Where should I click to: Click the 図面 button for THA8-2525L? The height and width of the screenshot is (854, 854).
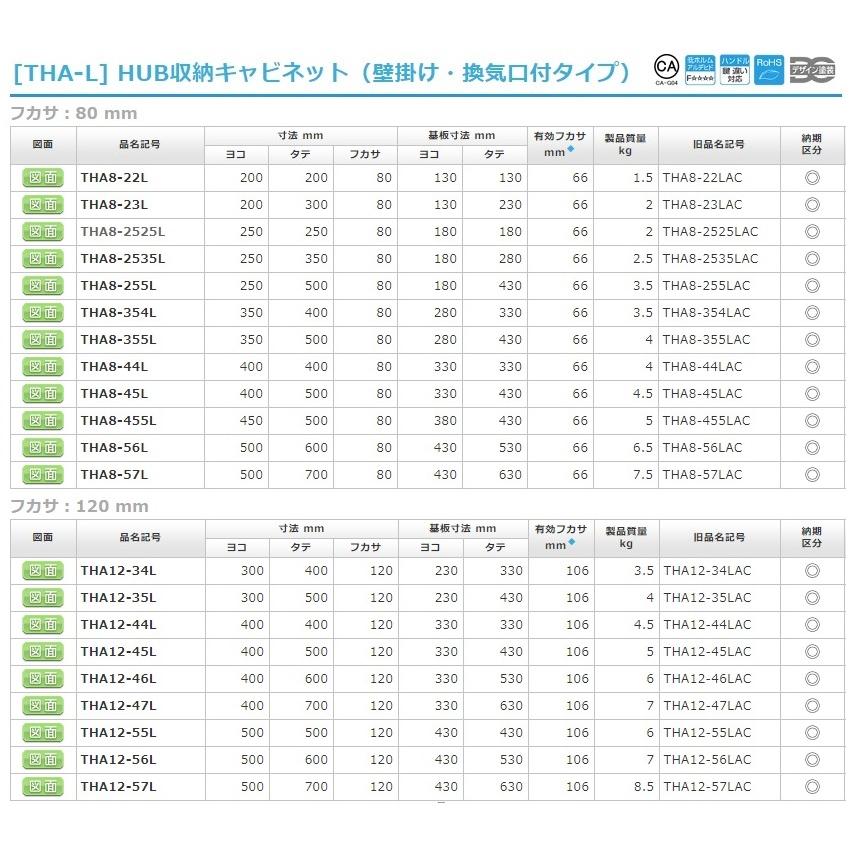coord(40,231)
